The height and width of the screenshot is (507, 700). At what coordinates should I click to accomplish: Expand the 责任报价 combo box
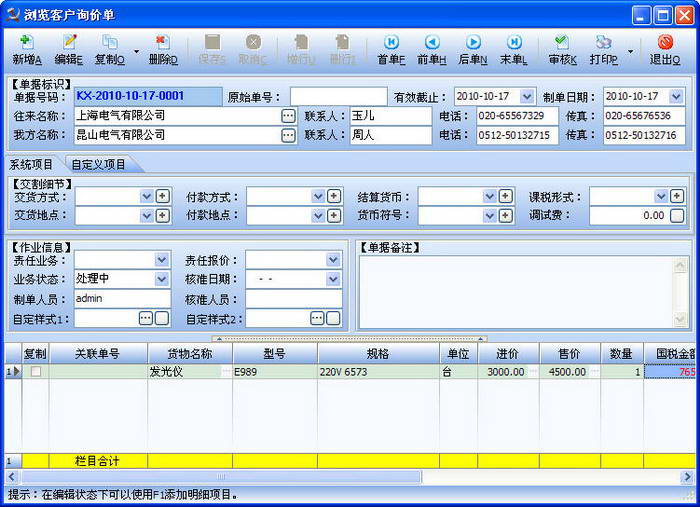[333, 260]
